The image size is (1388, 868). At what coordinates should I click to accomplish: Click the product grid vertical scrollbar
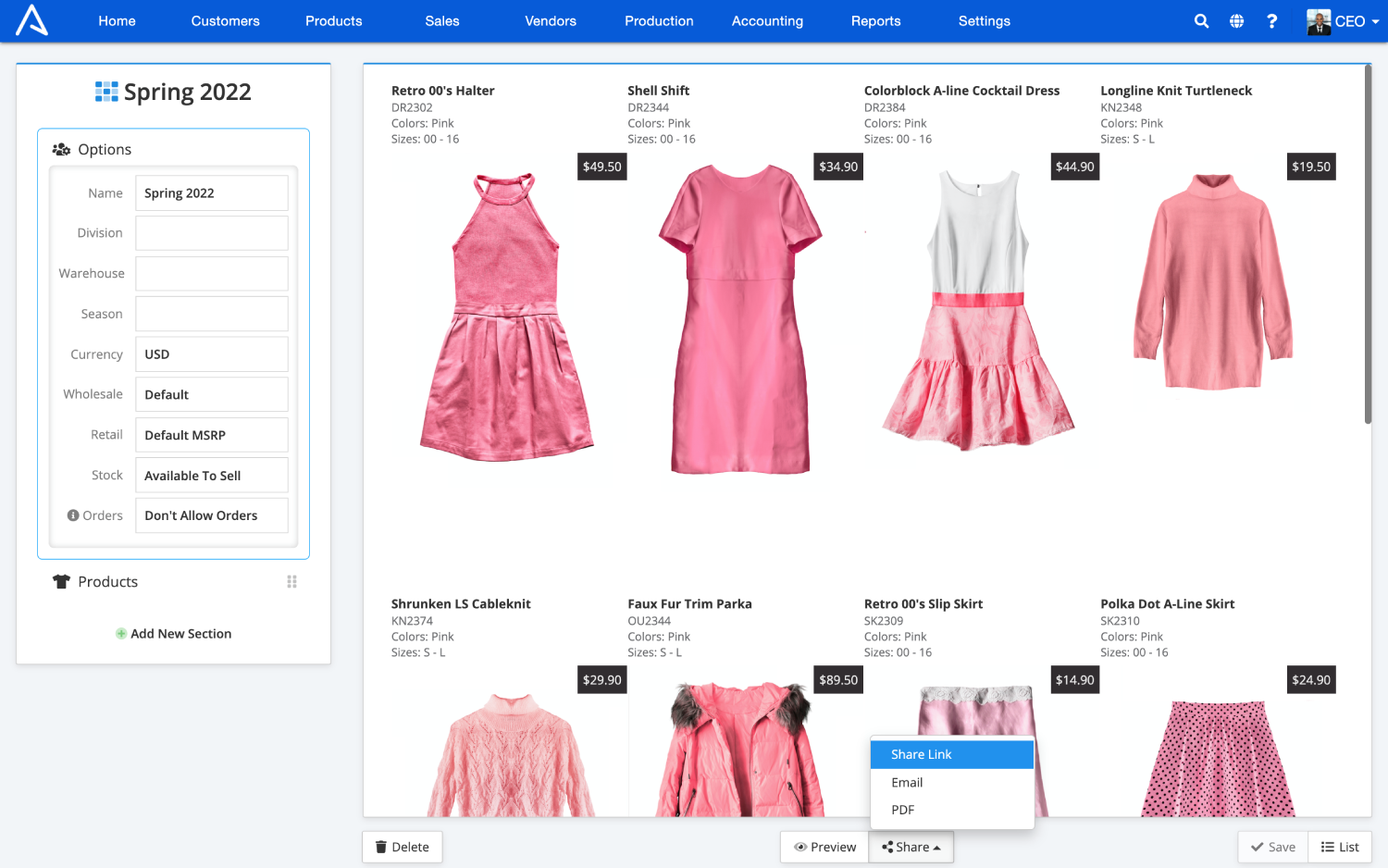click(x=1368, y=245)
